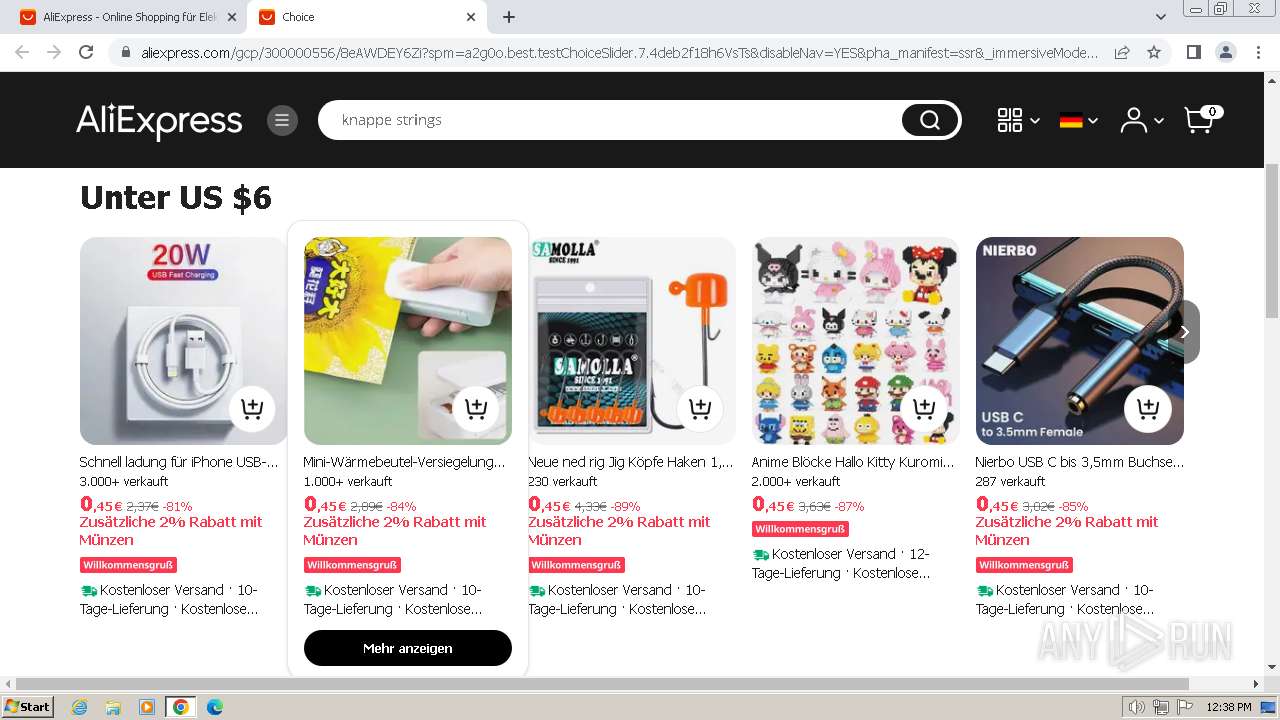
Task: Click the Mehr anzeigen button
Action: [408, 648]
